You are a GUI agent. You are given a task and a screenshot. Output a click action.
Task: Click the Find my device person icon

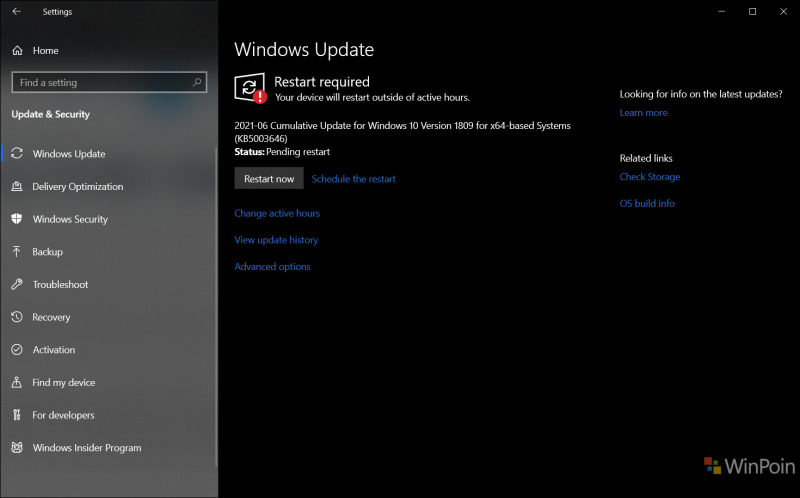pyautogui.click(x=17, y=382)
